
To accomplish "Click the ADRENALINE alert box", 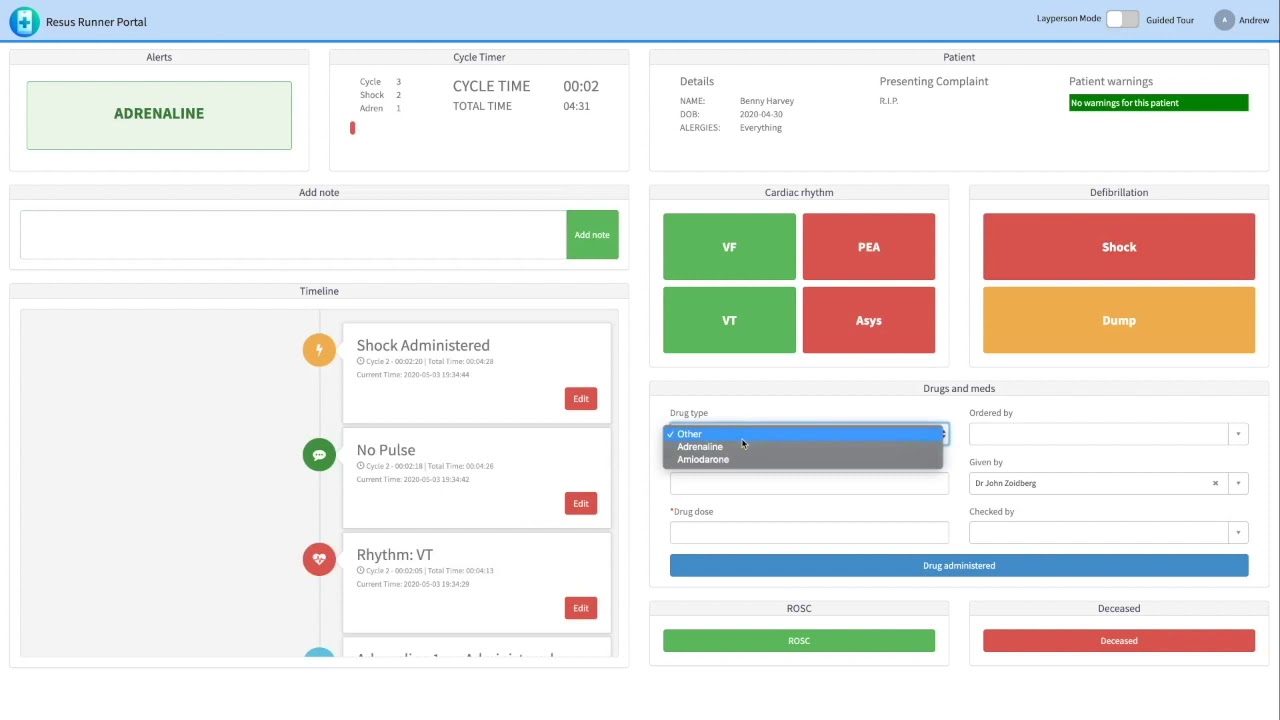I will (159, 115).
